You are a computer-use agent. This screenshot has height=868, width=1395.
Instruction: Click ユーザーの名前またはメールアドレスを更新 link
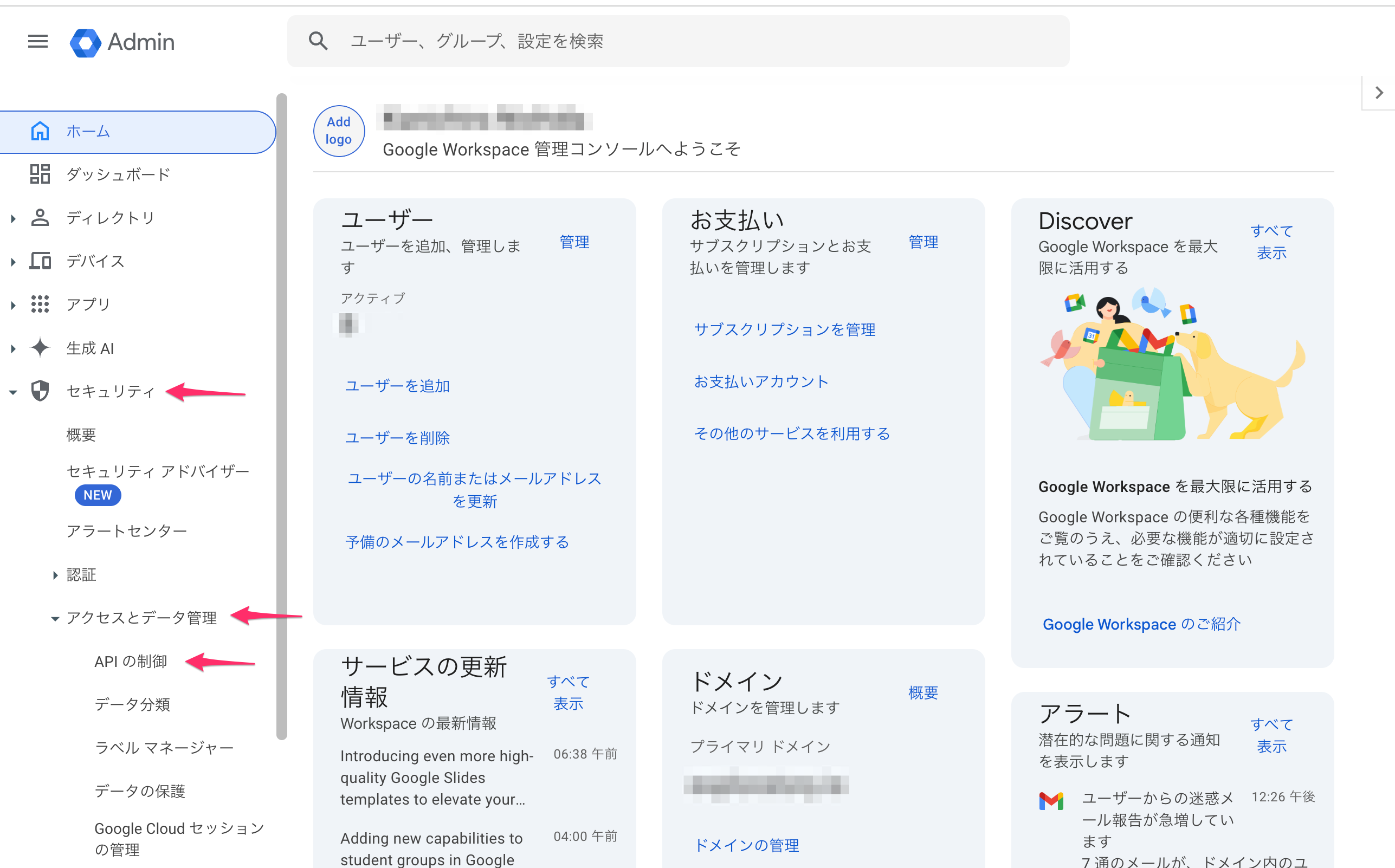click(475, 490)
